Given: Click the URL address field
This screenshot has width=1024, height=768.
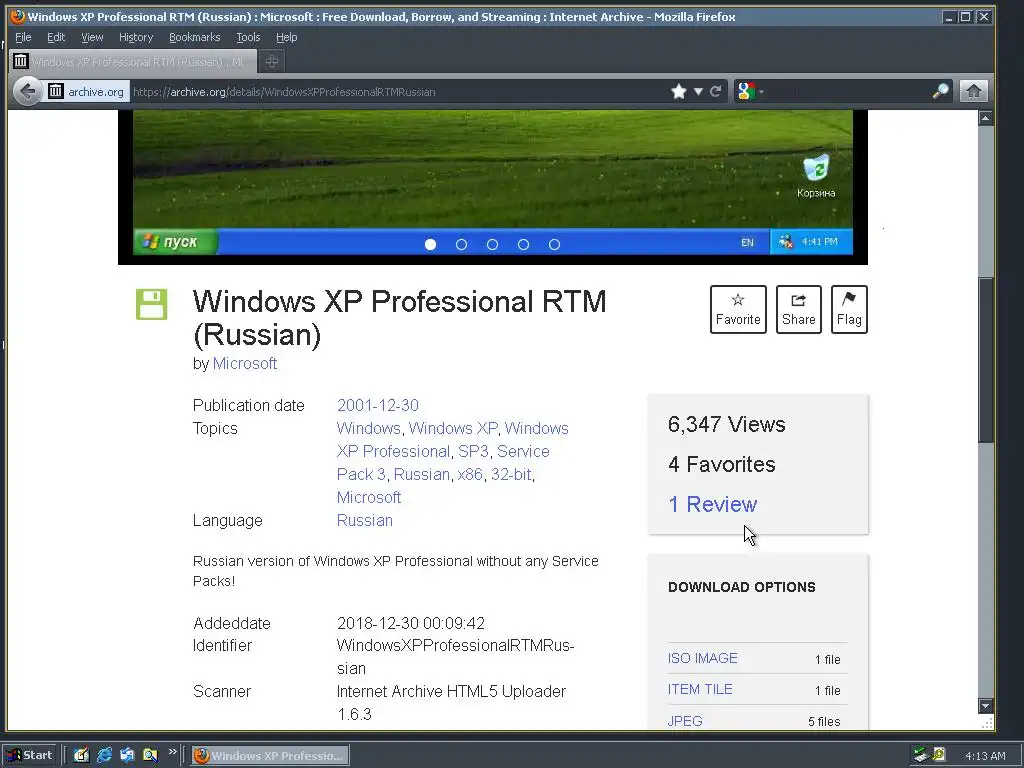Looking at the screenshot, I should tap(398, 91).
